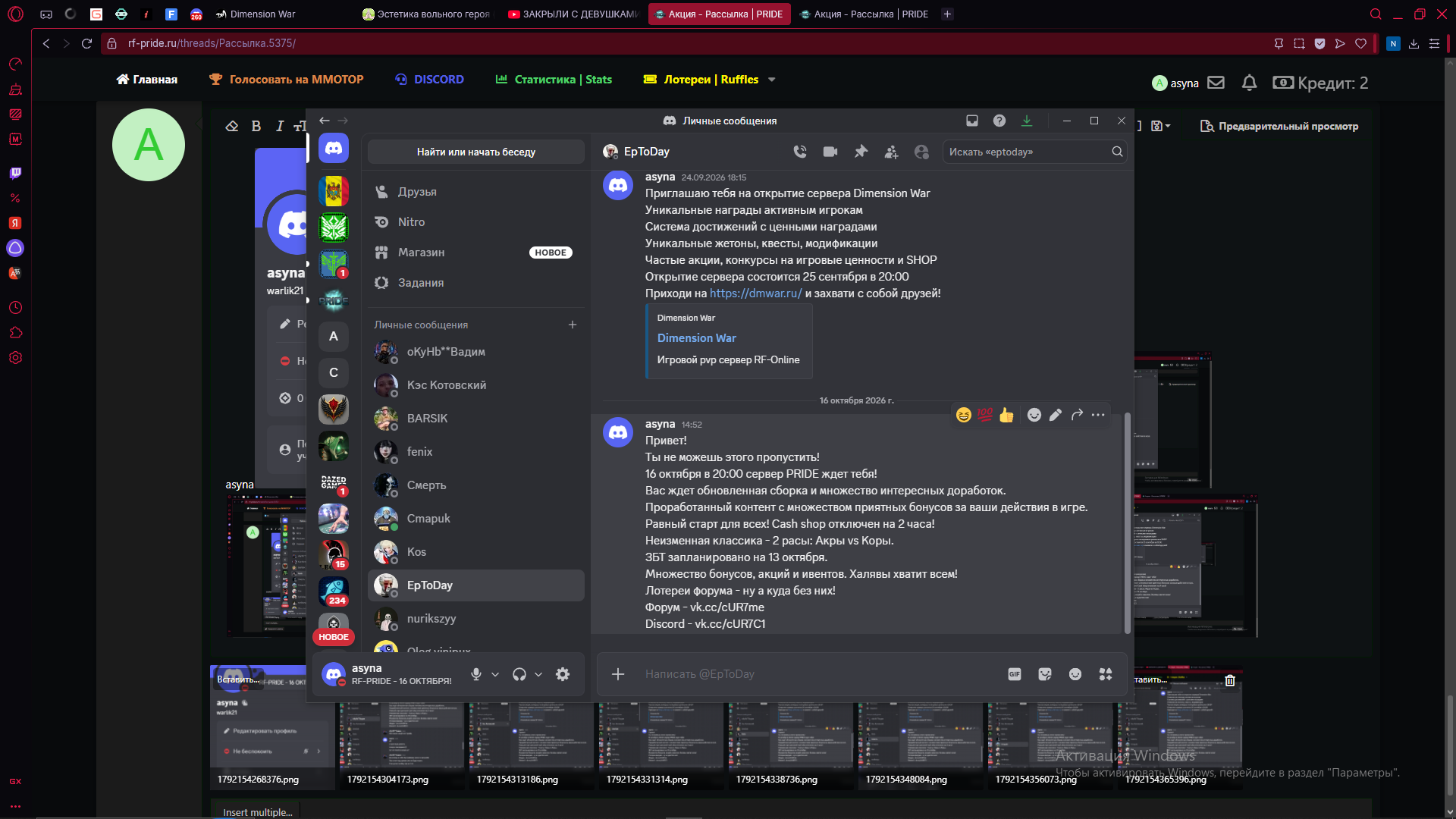Start a video call with EpToDay

coord(830,152)
